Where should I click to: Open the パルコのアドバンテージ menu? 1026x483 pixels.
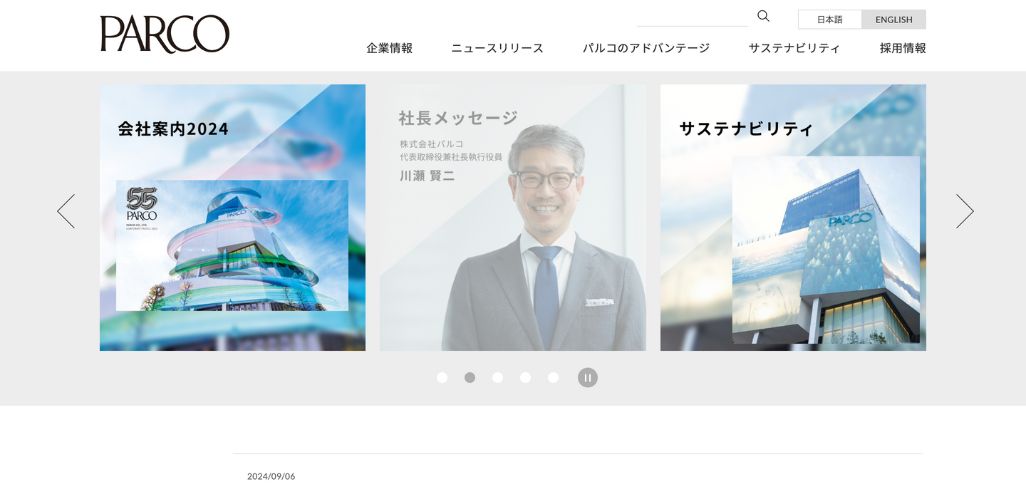[x=646, y=48]
